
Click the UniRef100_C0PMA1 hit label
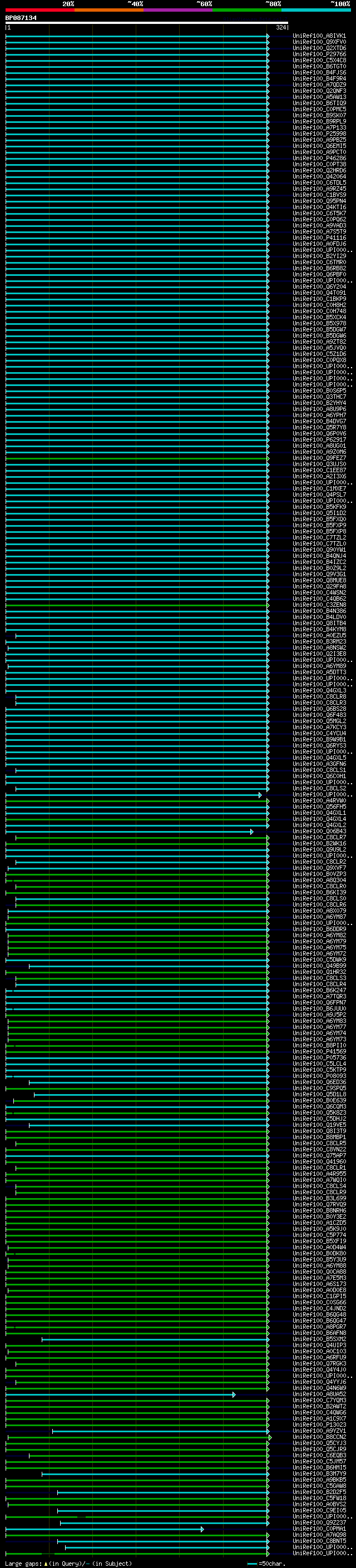[x=319, y=1529]
